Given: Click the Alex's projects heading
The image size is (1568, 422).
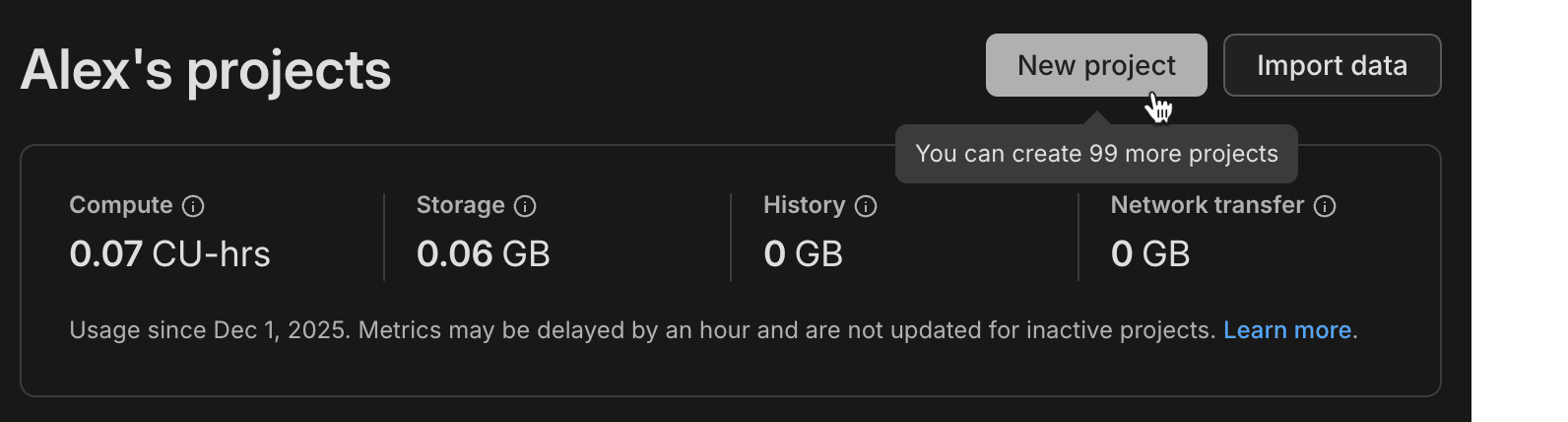Looking at the screenshot, I should click(x=206, y=70).
